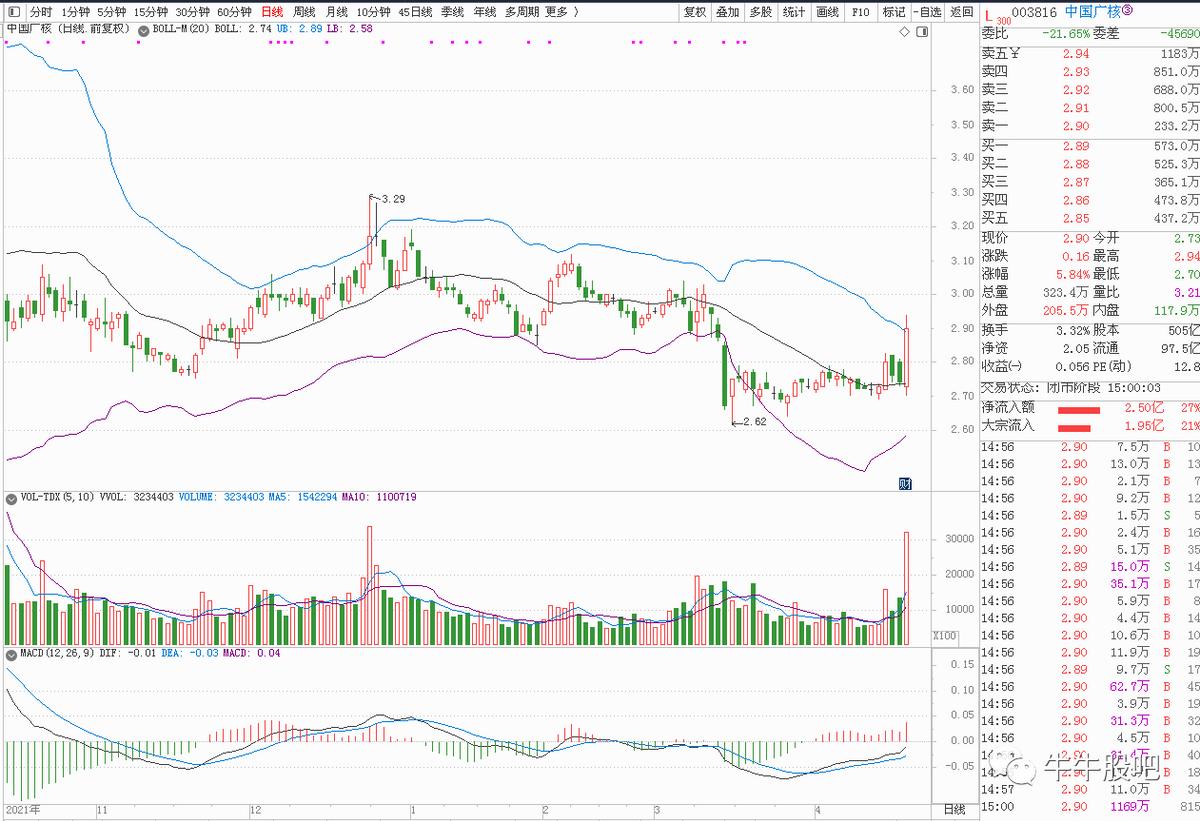Open the 复权 adjustment menu
The image size is (1200, 821).
pyautogui.click(x=694, y=12)
